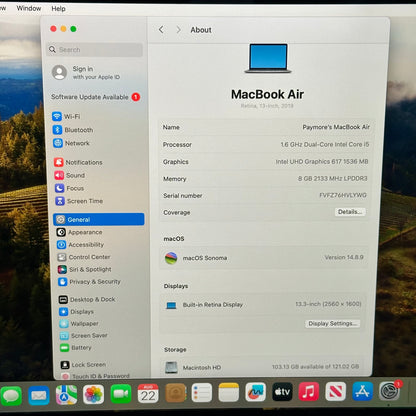Open Wallpaper settings
This screenshot has height=416, width=416.
click(x=79, y=323)
